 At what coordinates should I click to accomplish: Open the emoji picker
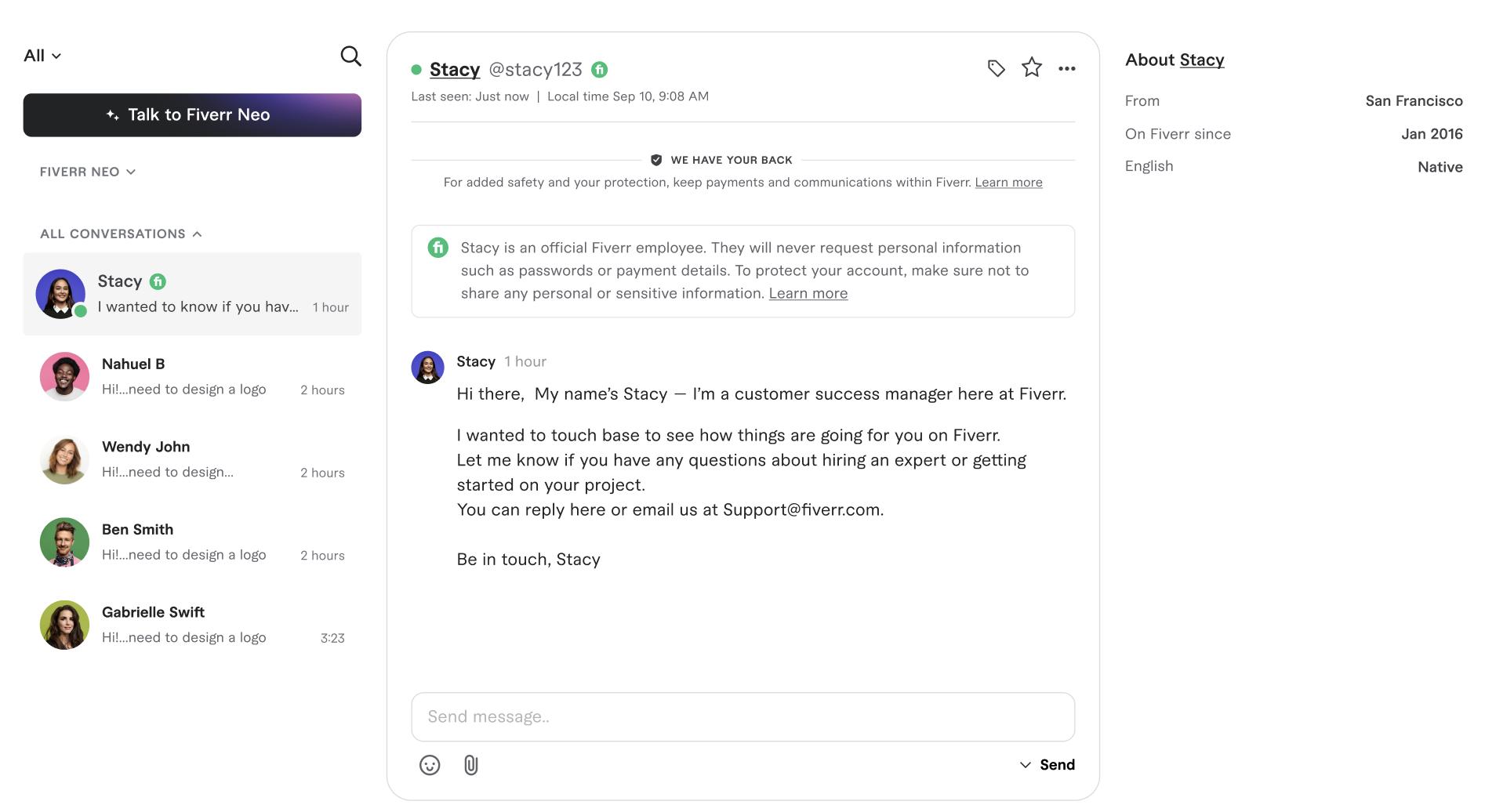pyautogui.click(x=430, y=764)
